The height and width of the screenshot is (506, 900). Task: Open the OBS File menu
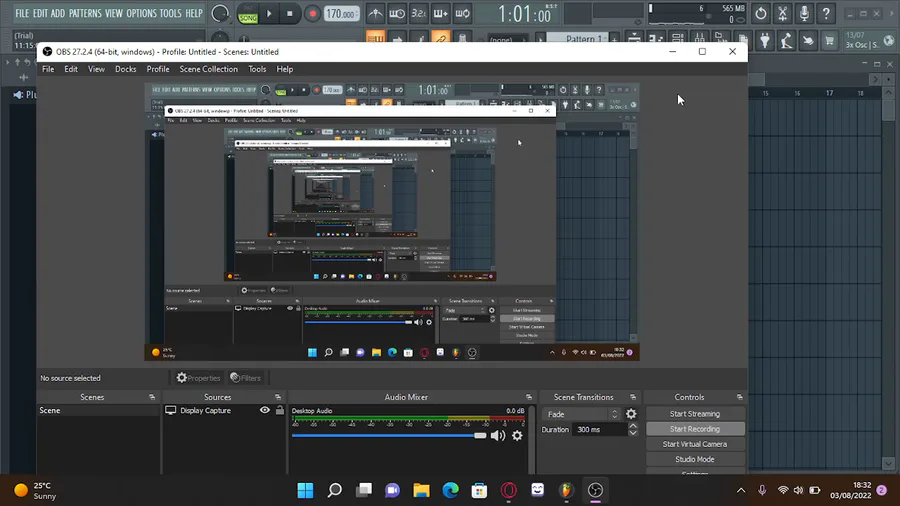point(48,69)
